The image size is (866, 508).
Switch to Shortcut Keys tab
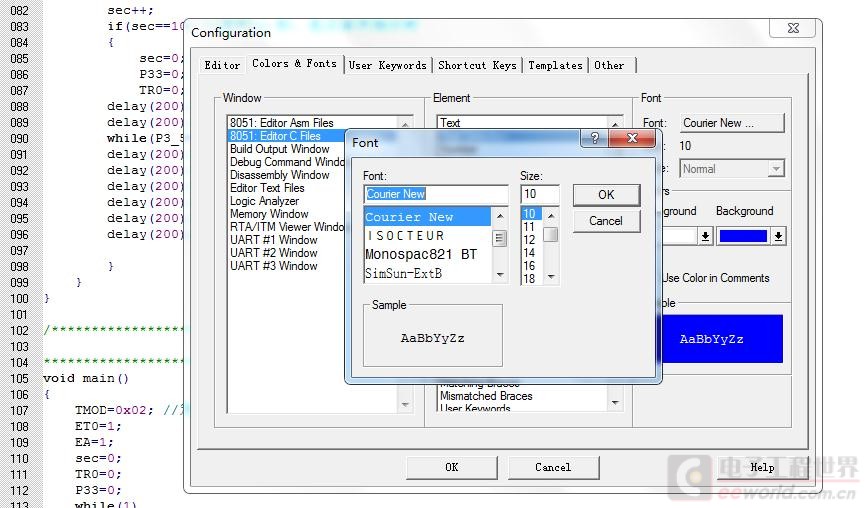477,65
